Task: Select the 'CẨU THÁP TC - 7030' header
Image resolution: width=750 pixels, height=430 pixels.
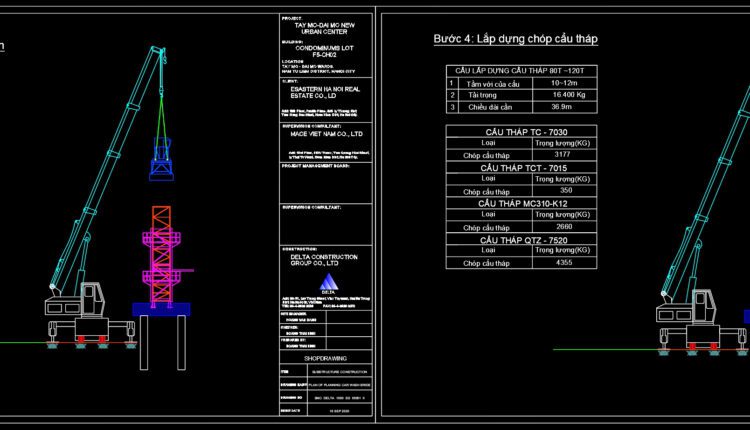Action: click(526, 132)
